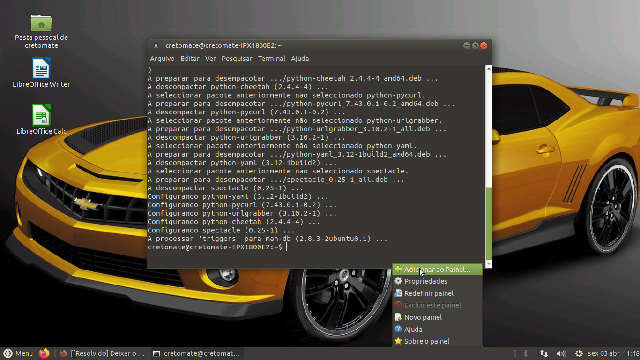The height and width of the screenshot is (360, 640).
Task: Select the LibreOffice Calc desktop icon
Action: (41, 119)
